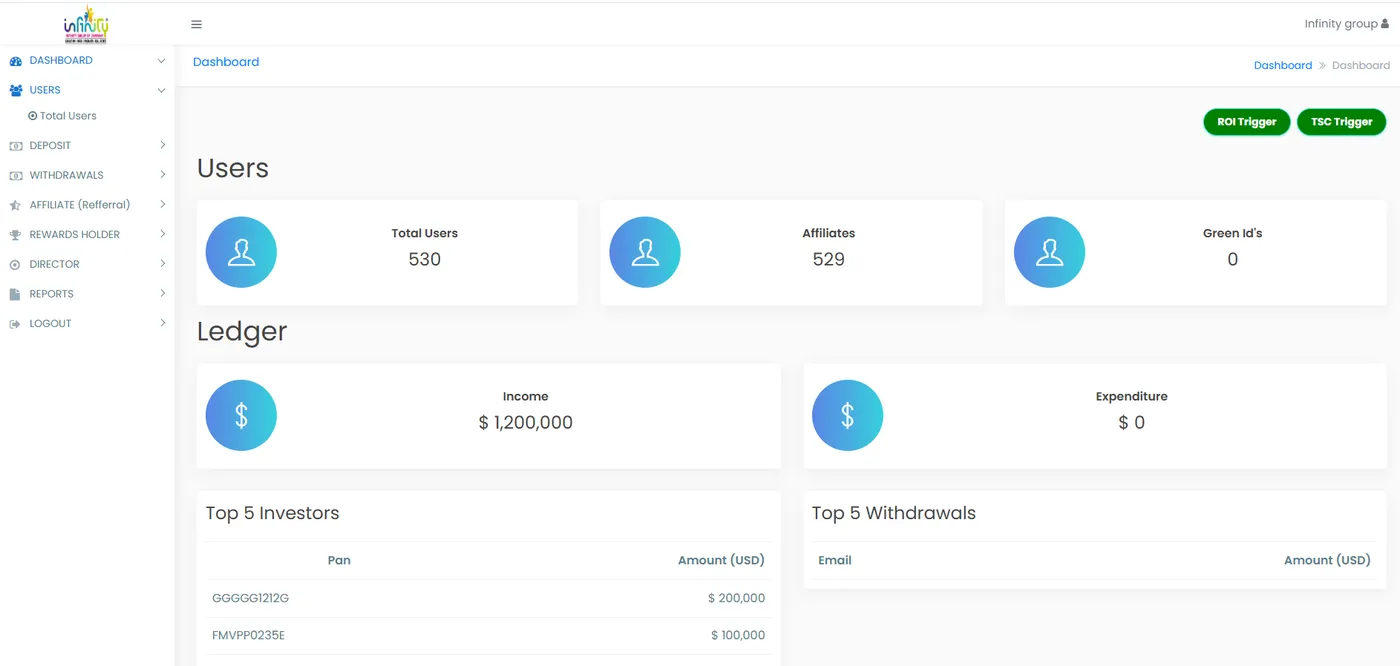Screen dimensions: 1400x666
Task: Click the Reports file icon in sidebar
Action: [15, 294]
